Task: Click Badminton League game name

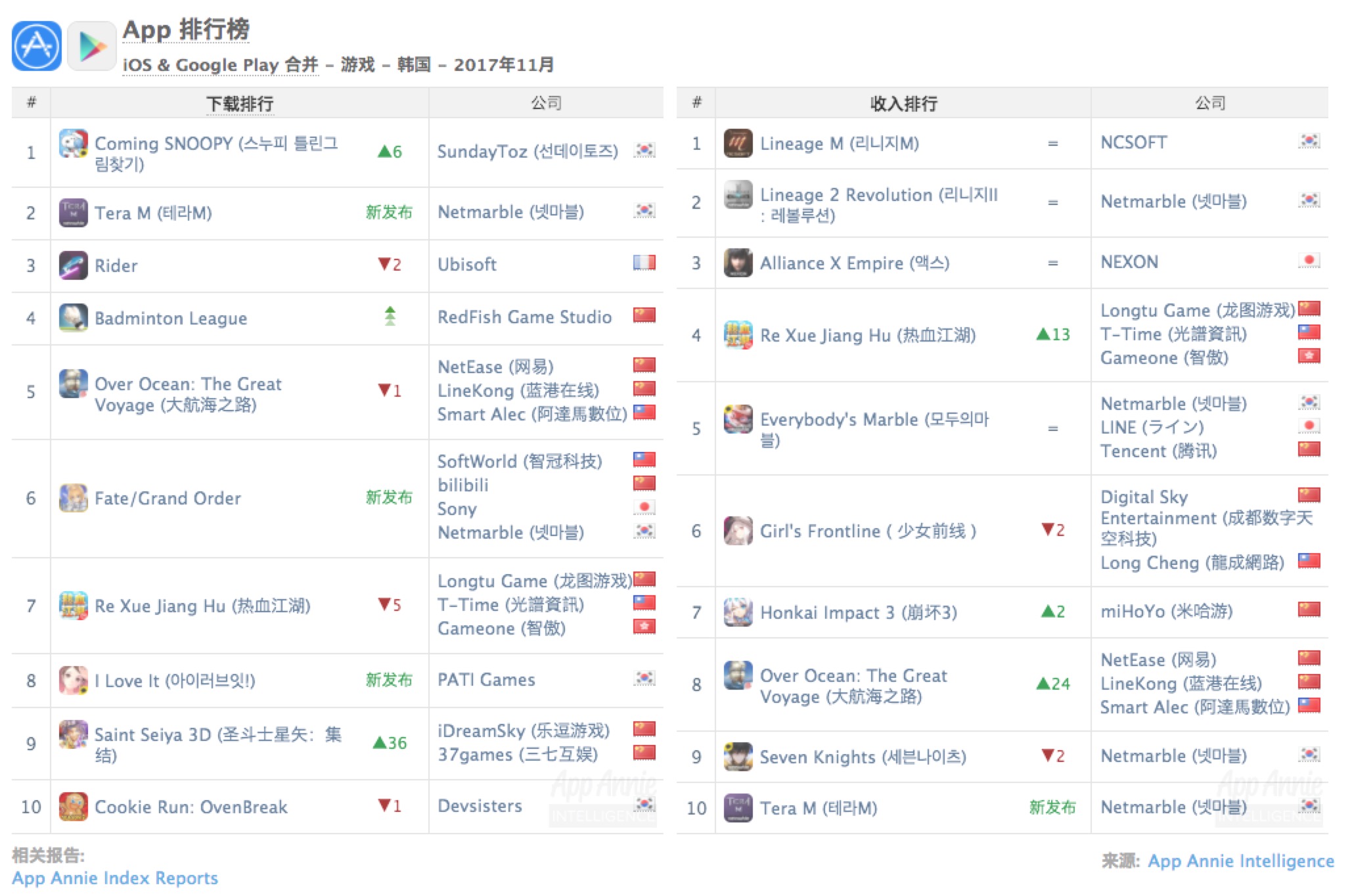Action: pos(171,319)
